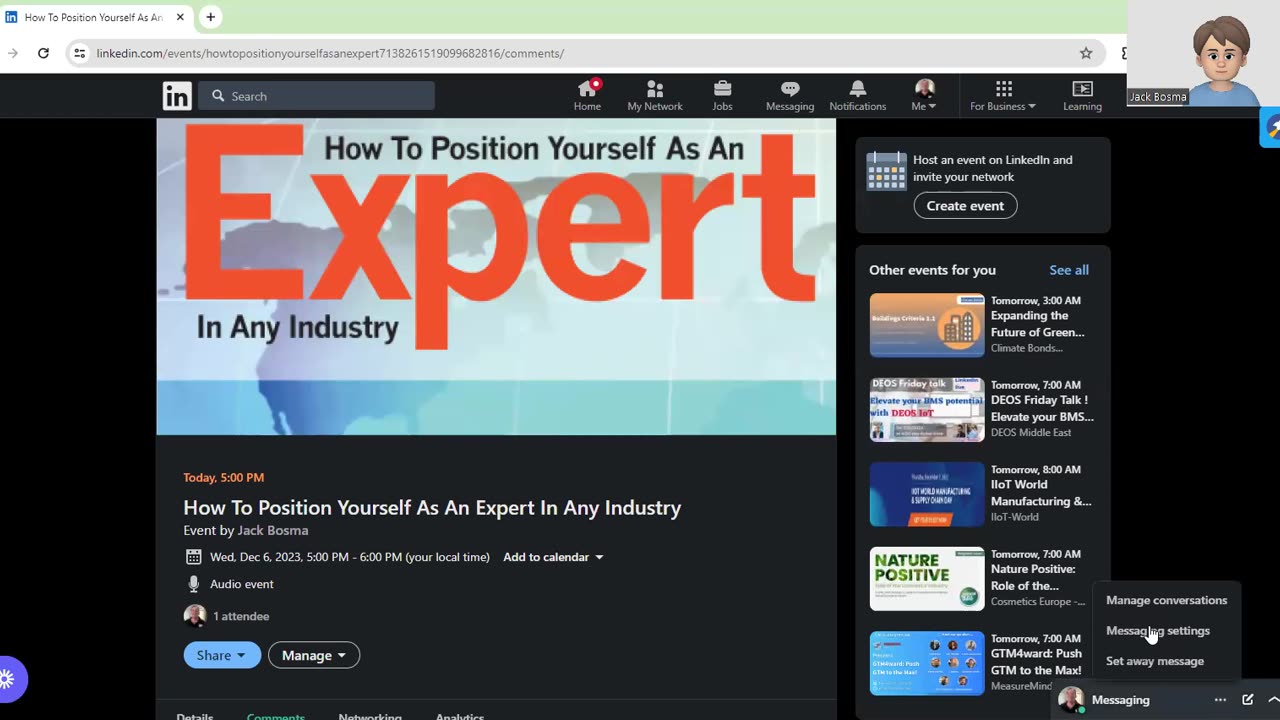Open the Notifications bell
The width and height of the screenshot is (1280, 720).
857,96
